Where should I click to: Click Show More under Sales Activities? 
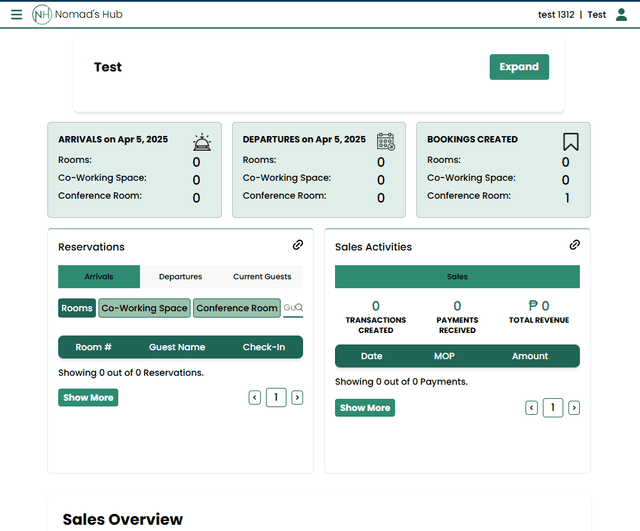pos(365,408)
